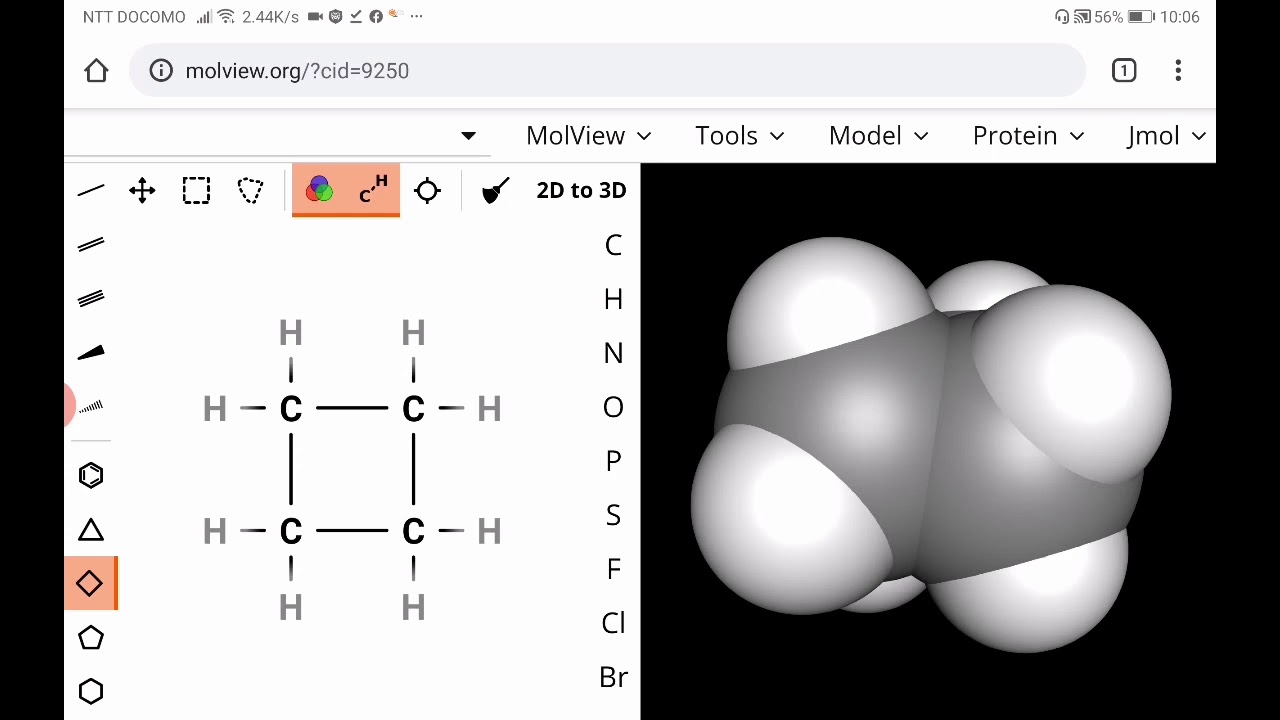The width and height of the screenshot is (1280, 720).
Task: Select the wedge bond tool
Action: [x=91, y=353]
